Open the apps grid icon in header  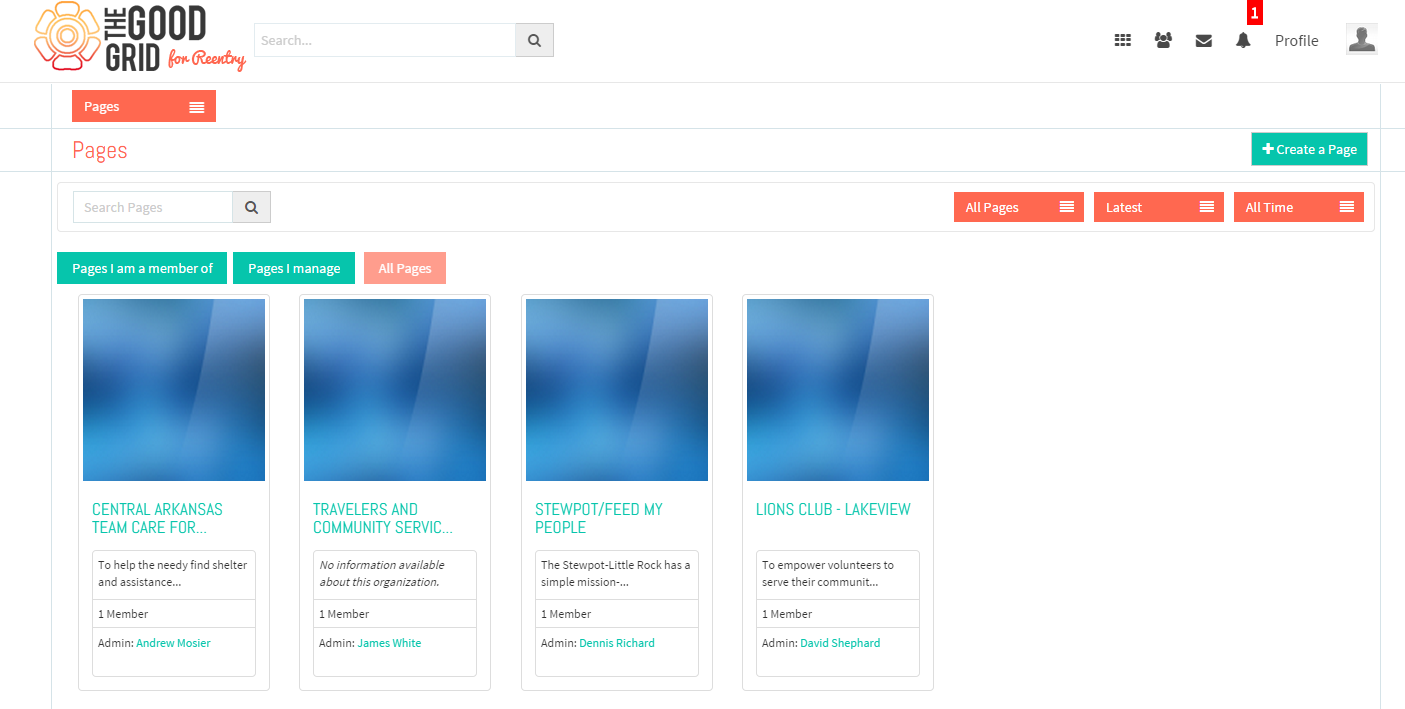pos(1123,41)
